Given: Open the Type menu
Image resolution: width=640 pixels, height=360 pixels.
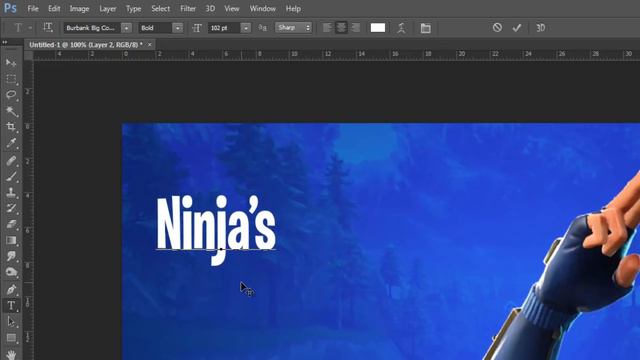Looking at the screenshot, I should 133,8.
